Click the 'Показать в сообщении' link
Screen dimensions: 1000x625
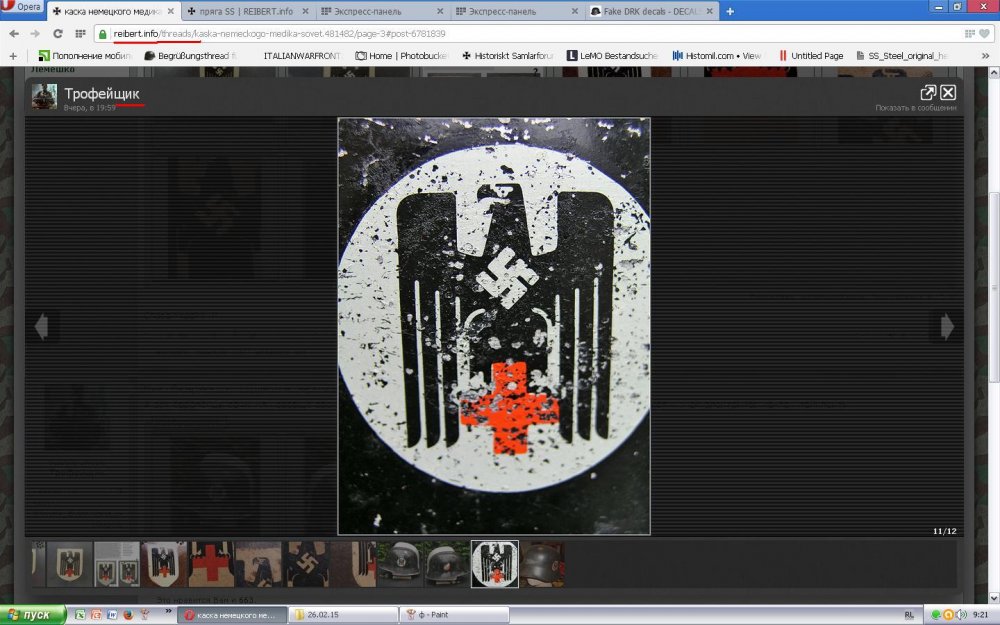tap(915, 108)
